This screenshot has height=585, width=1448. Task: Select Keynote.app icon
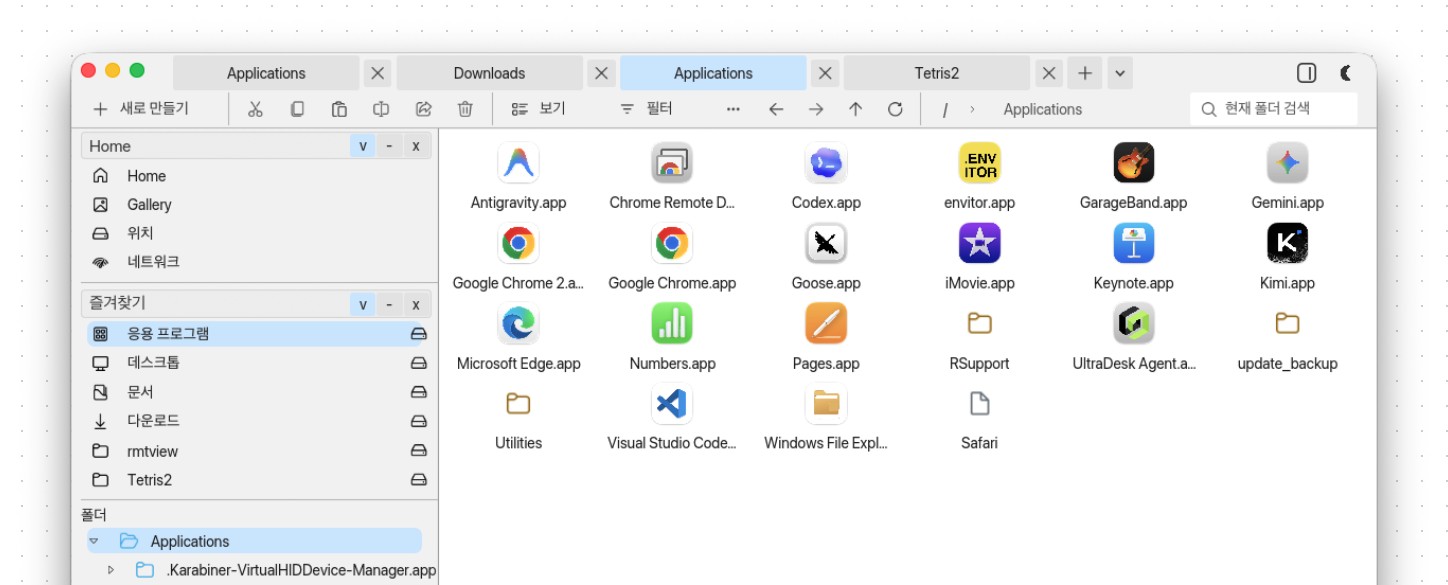pos(1133,243)
